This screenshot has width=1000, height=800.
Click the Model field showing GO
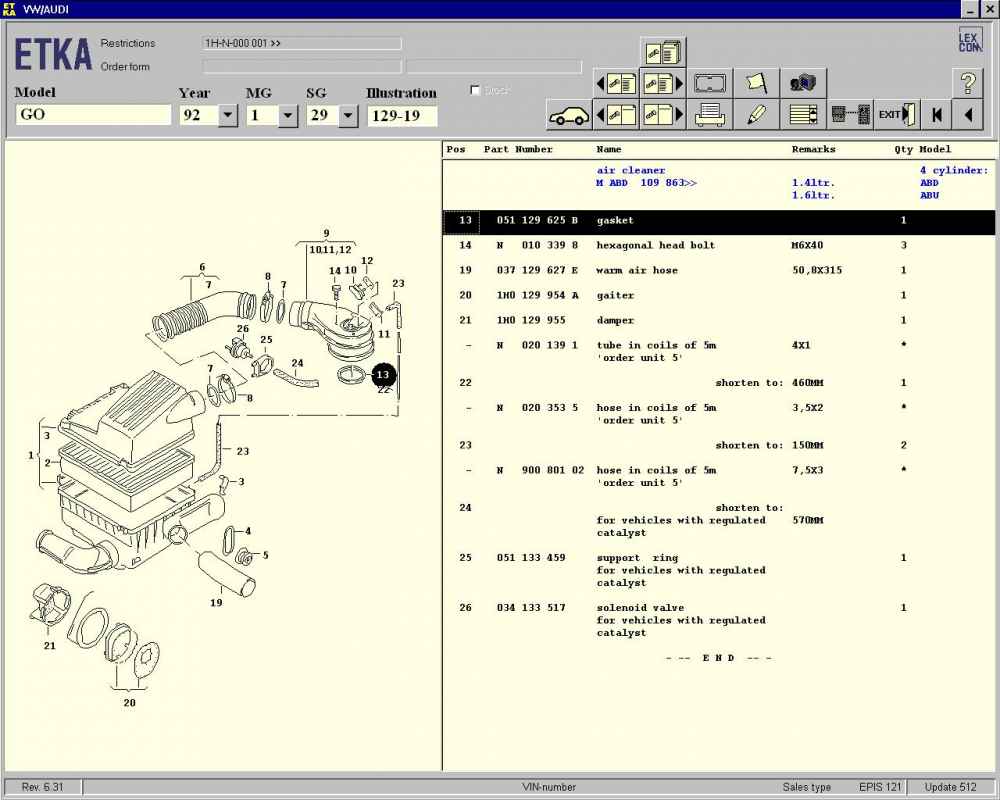point(93,115)
